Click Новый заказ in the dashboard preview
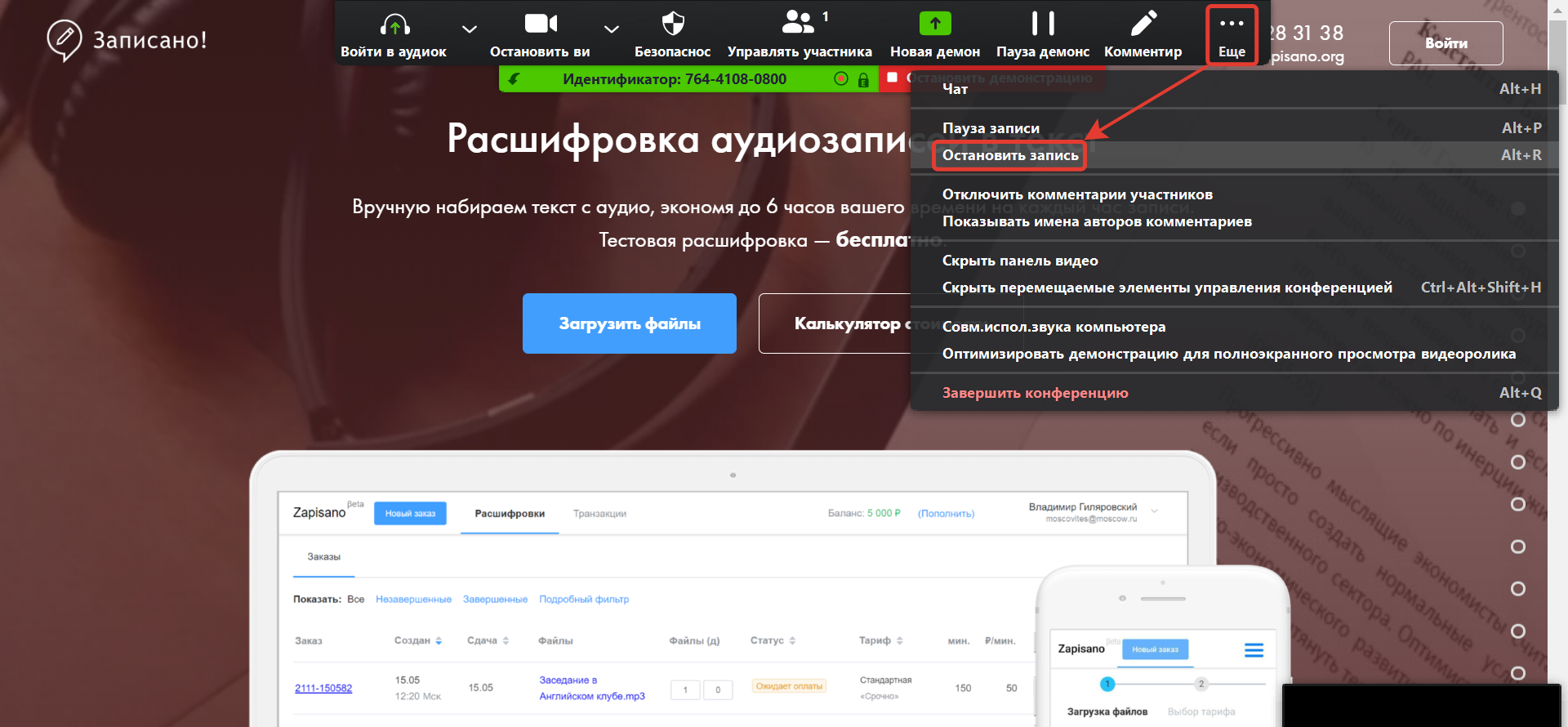The image size is (1568, 727). click(410, 513)
